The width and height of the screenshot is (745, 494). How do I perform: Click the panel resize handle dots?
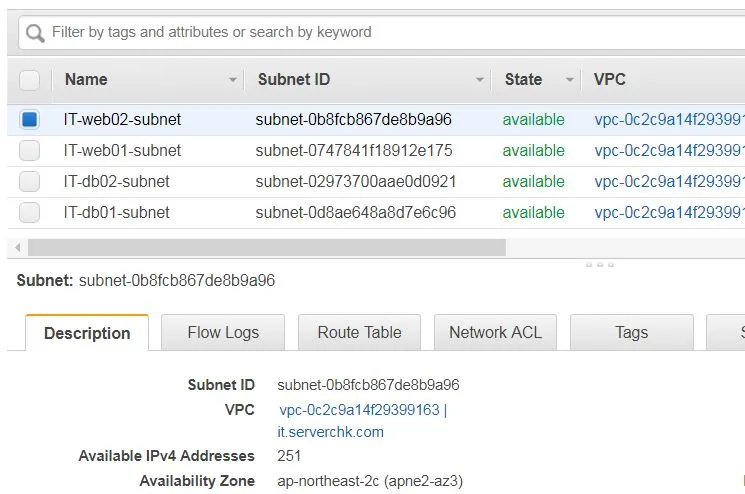(x=600, y=265)
